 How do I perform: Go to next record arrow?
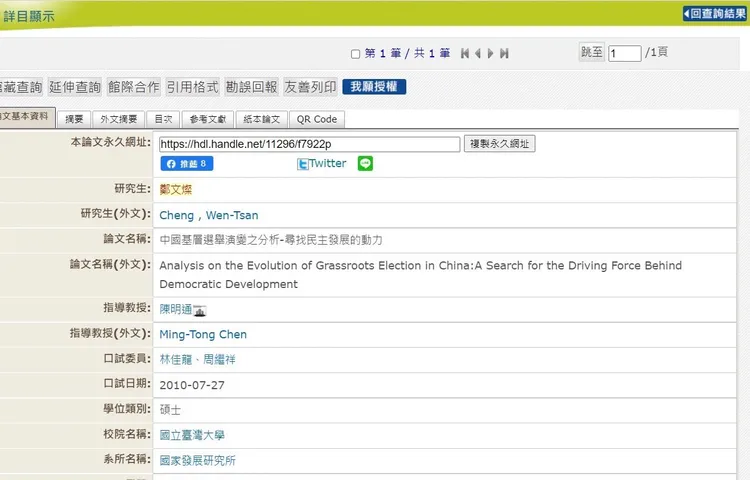(490, 53)
